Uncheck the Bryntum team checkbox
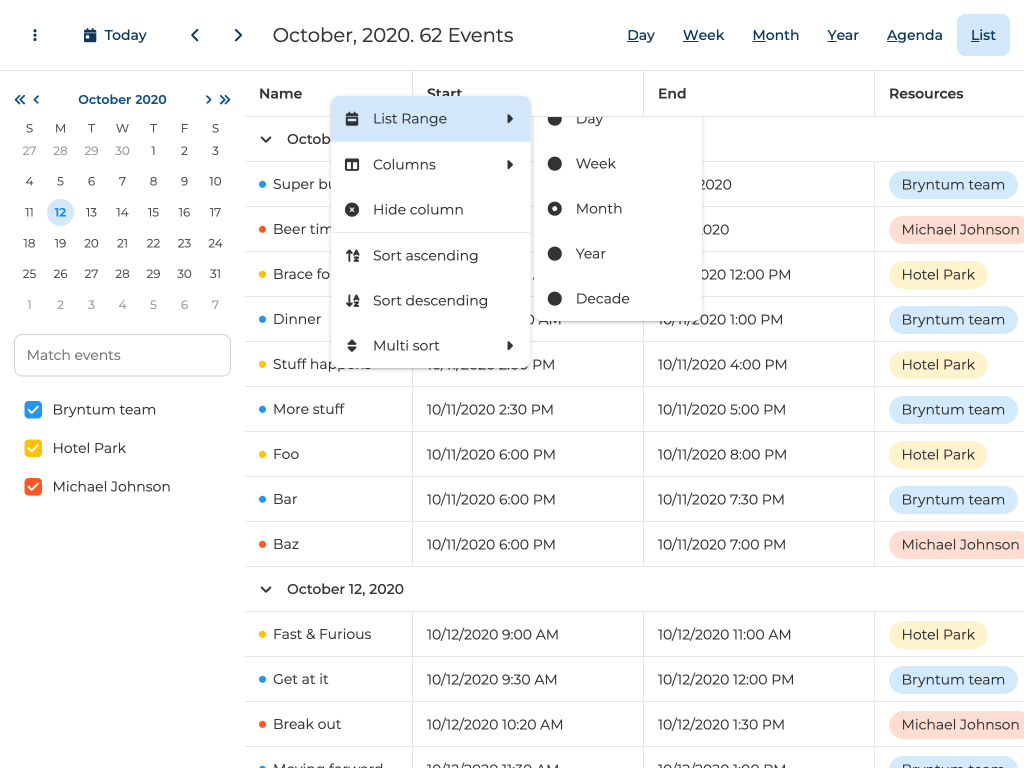1024x768 pixels. 33,410
